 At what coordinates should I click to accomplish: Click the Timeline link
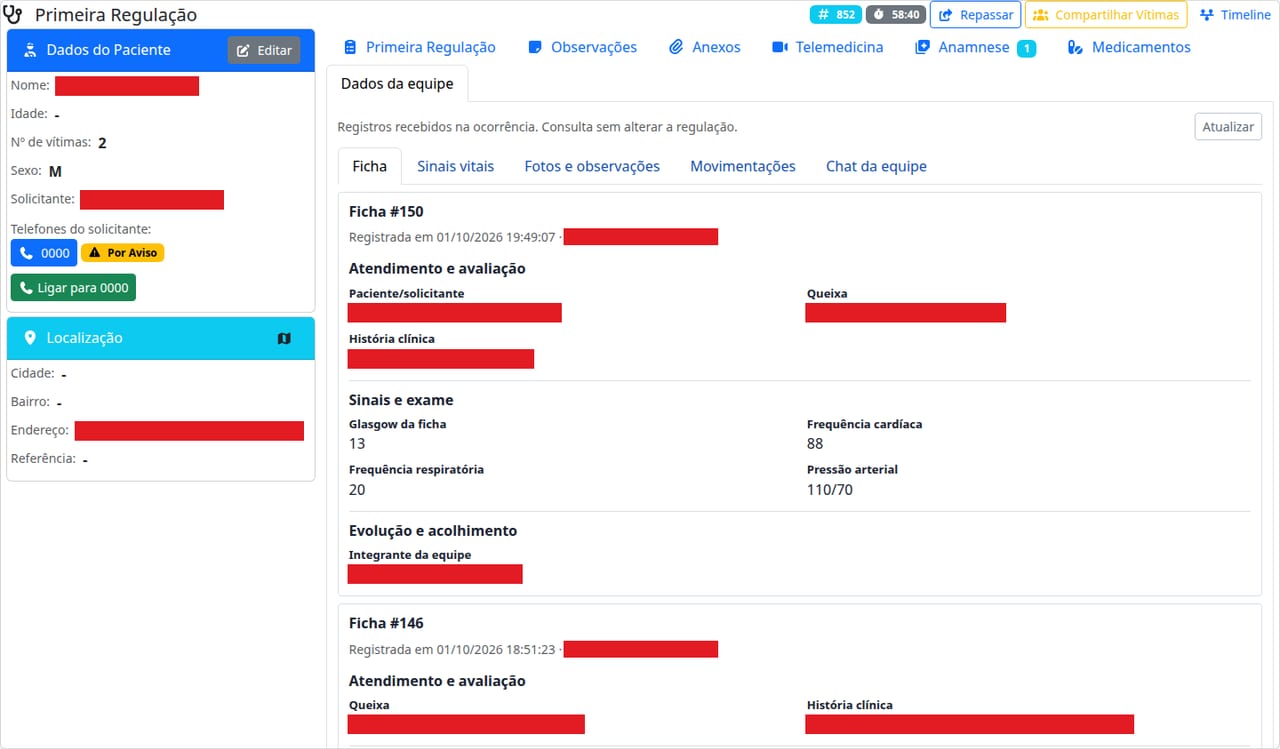point(1235,15)
